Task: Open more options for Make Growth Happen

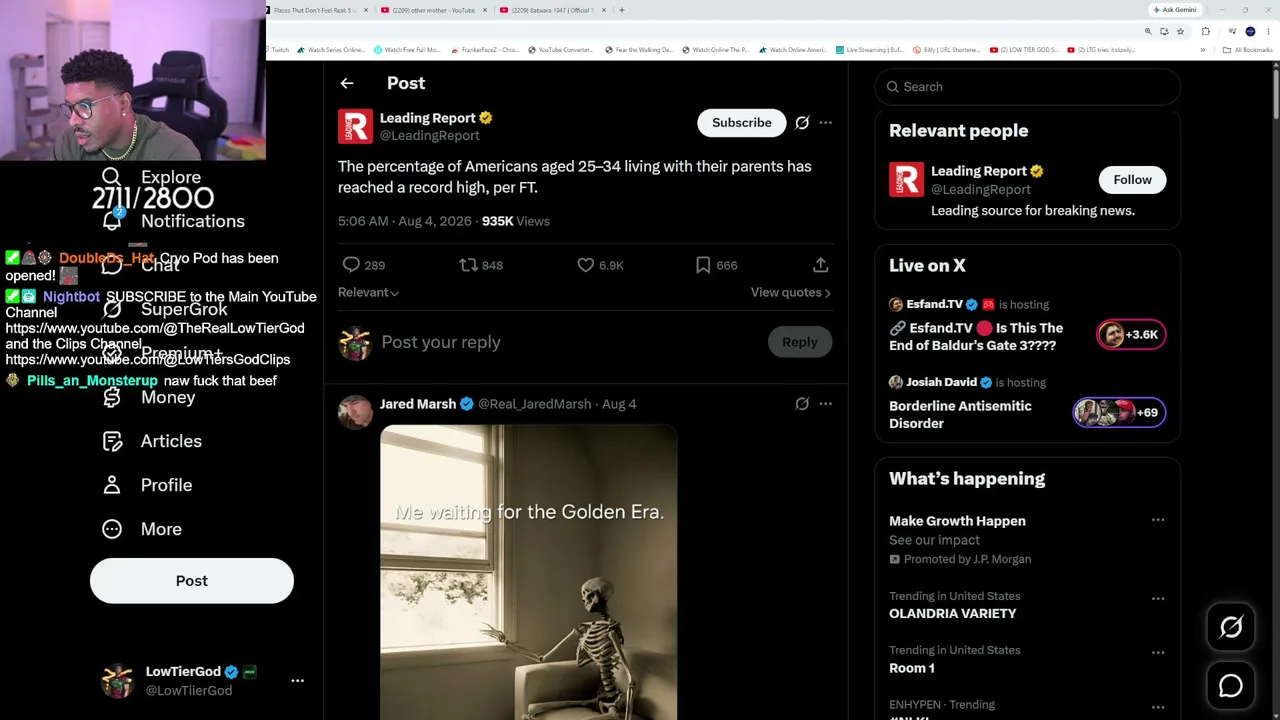Action: [x=1158, y=520]
